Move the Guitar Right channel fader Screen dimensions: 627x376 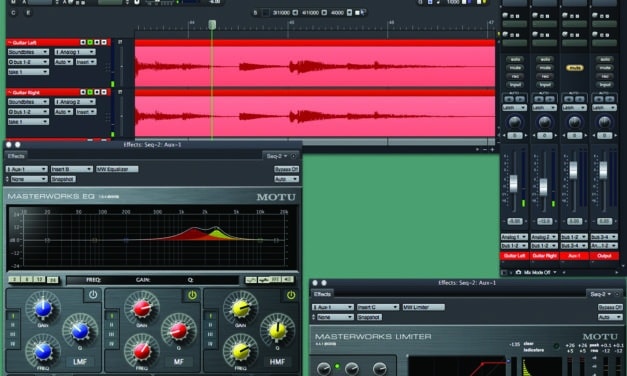coord(543,187)
